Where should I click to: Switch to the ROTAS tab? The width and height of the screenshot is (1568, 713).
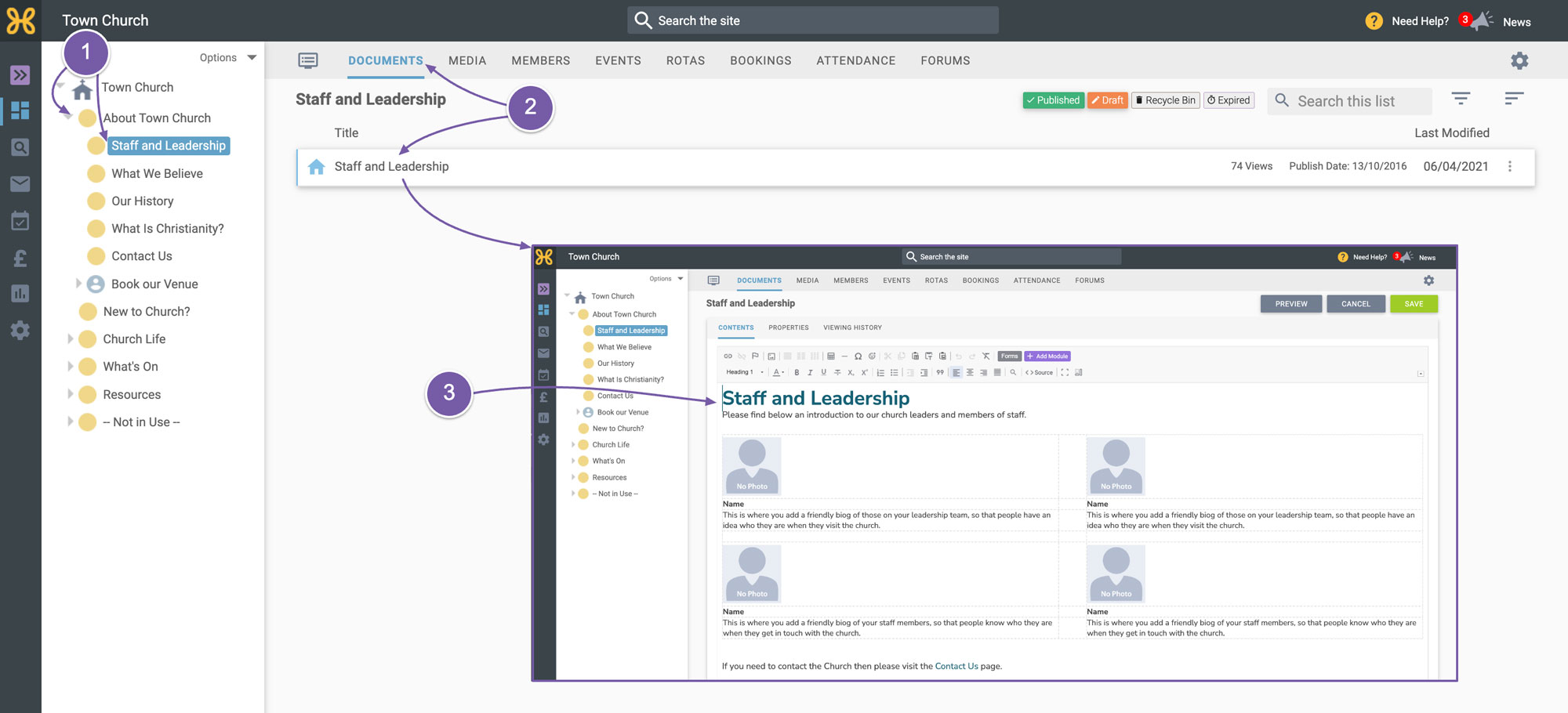[685, 60]
